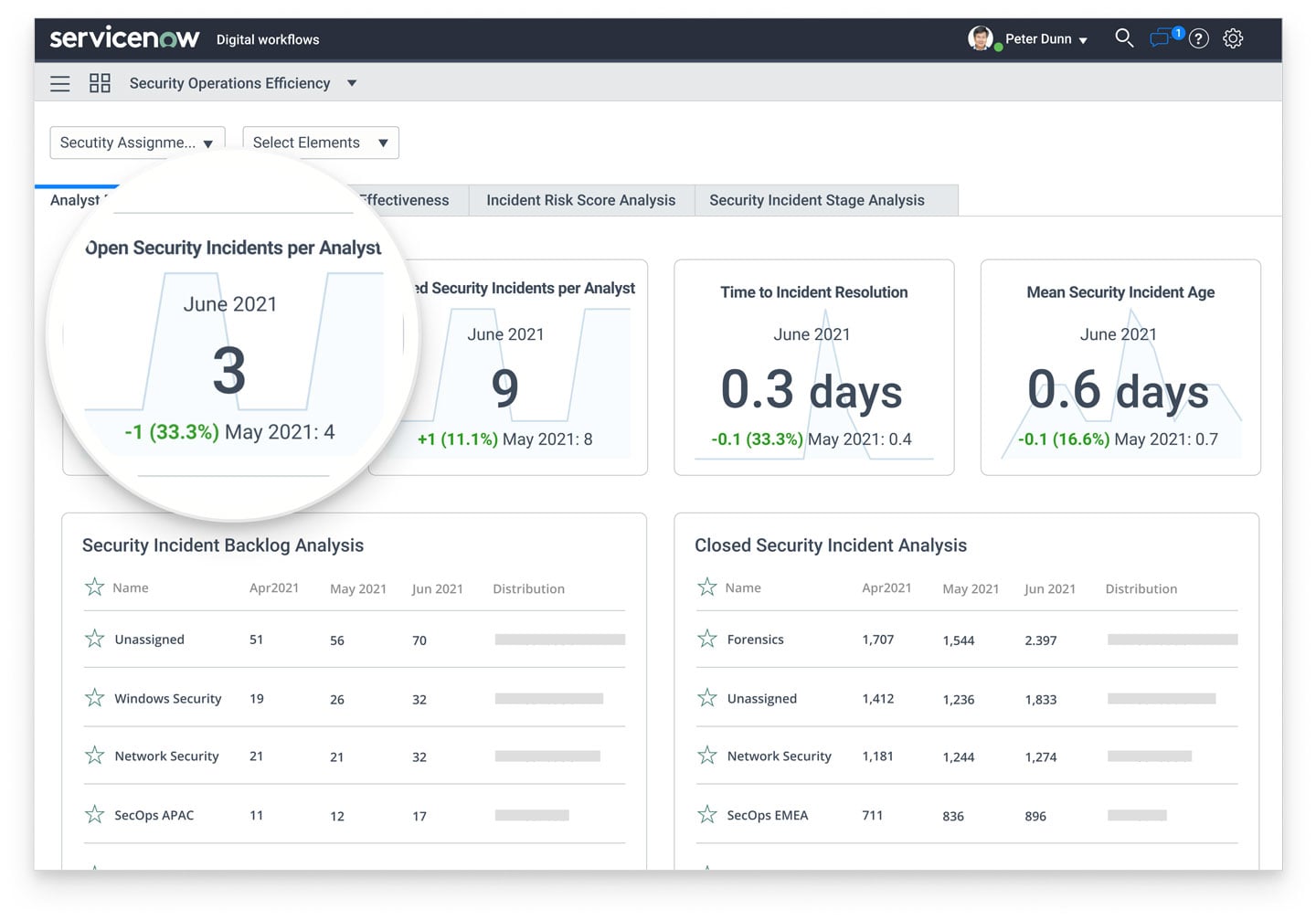Open the chat notifications icon
Viewport: 1316px width, 920px height.
tap(1161, 38)
